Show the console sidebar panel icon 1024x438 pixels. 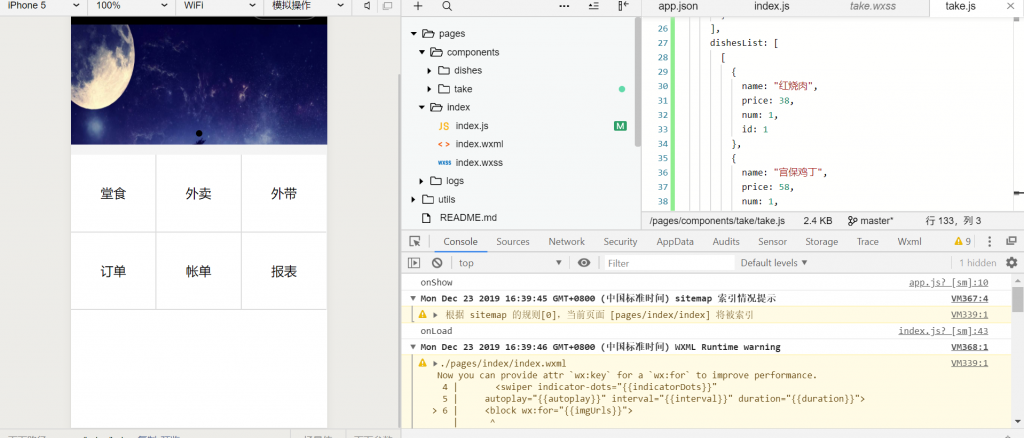tap(414, 262)
